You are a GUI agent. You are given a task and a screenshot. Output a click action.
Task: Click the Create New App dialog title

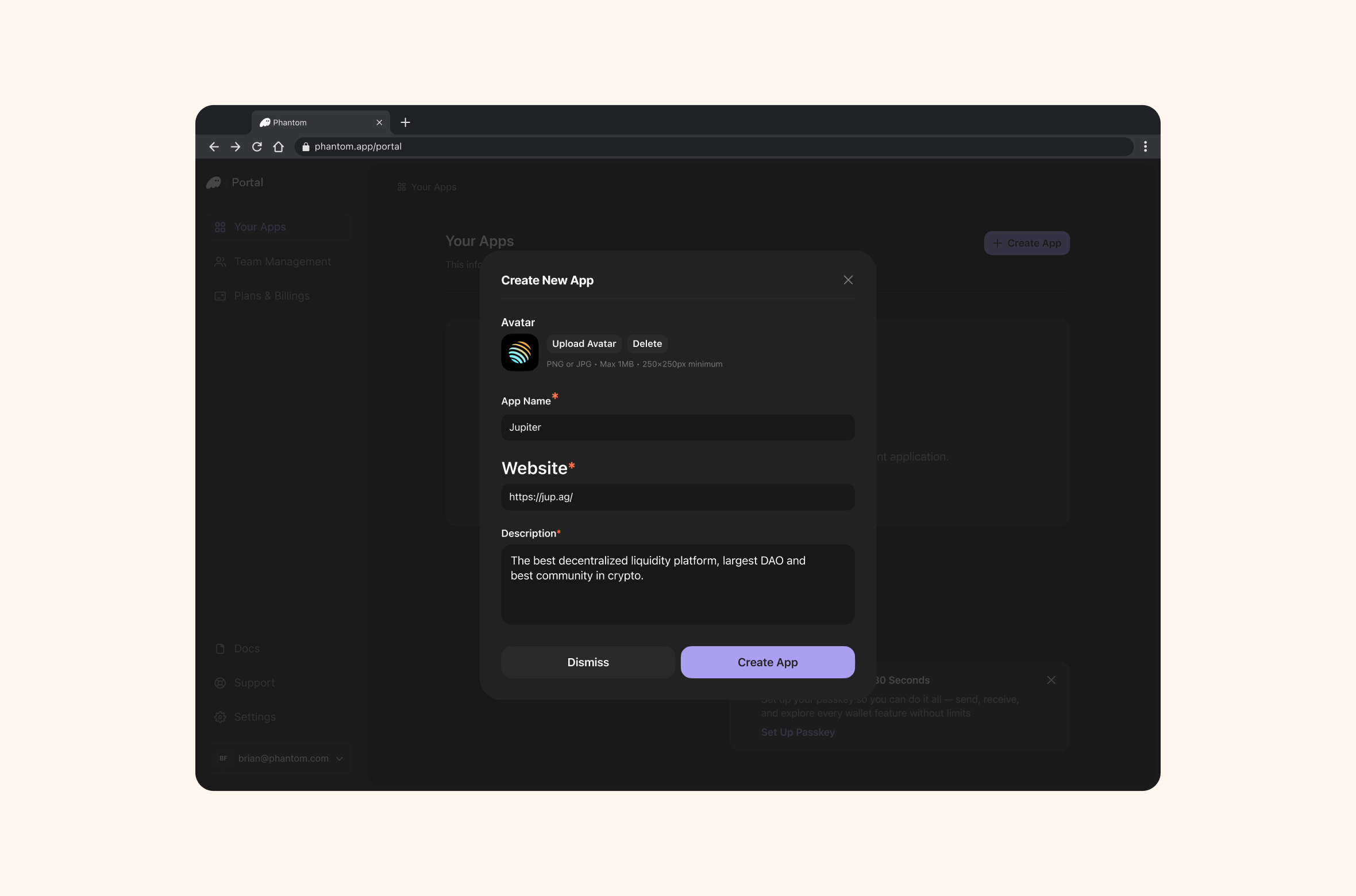click(x=548, y=280)
